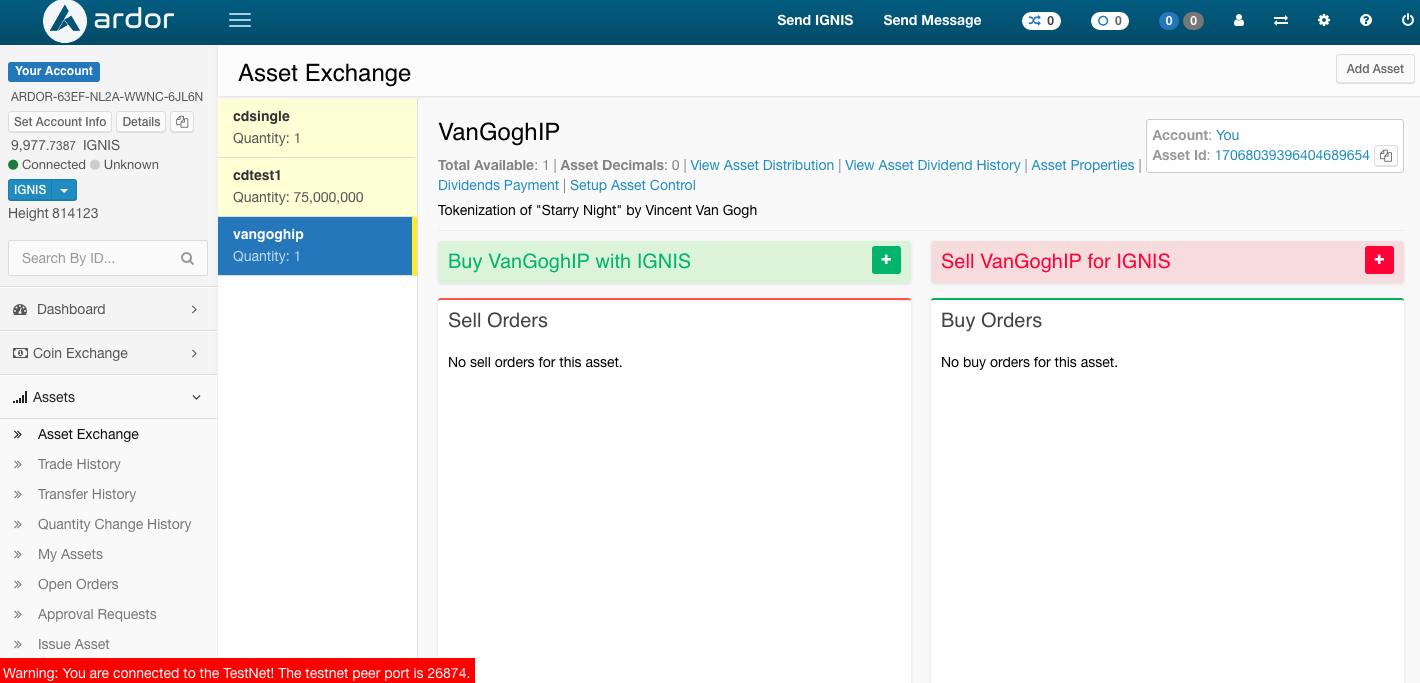Open View Asset Distribution link
Viewport: 1420px width, 683px height.
762,165
